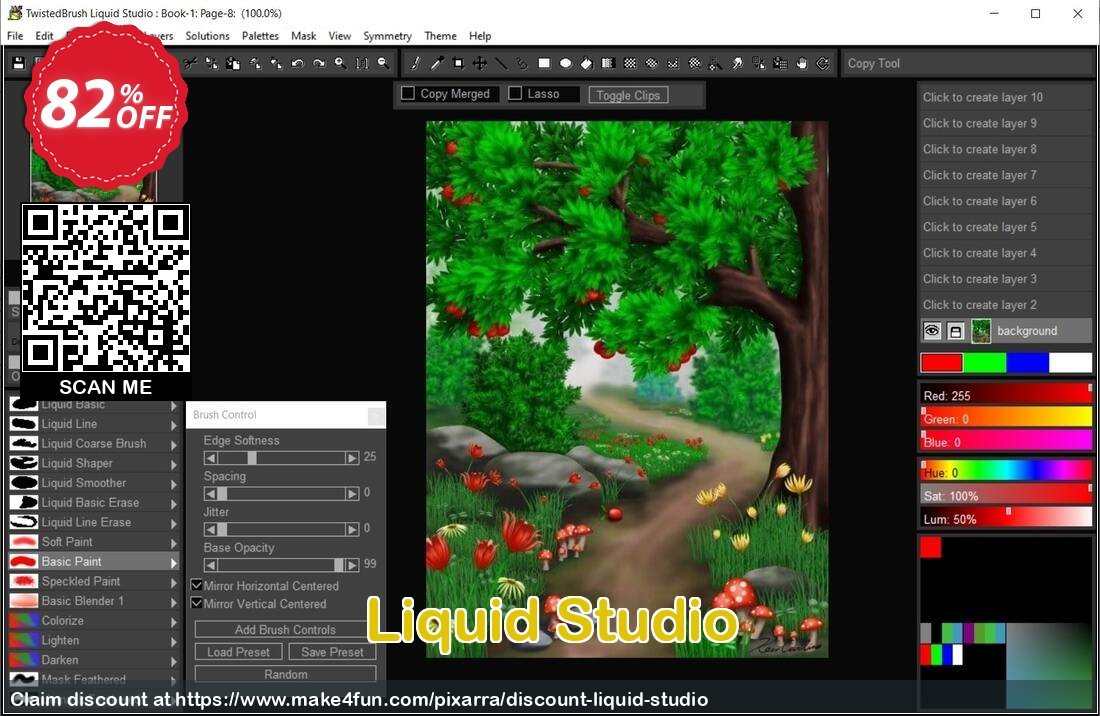
Task: Click the Hue rainbow slider bar
Action: 1006,471
